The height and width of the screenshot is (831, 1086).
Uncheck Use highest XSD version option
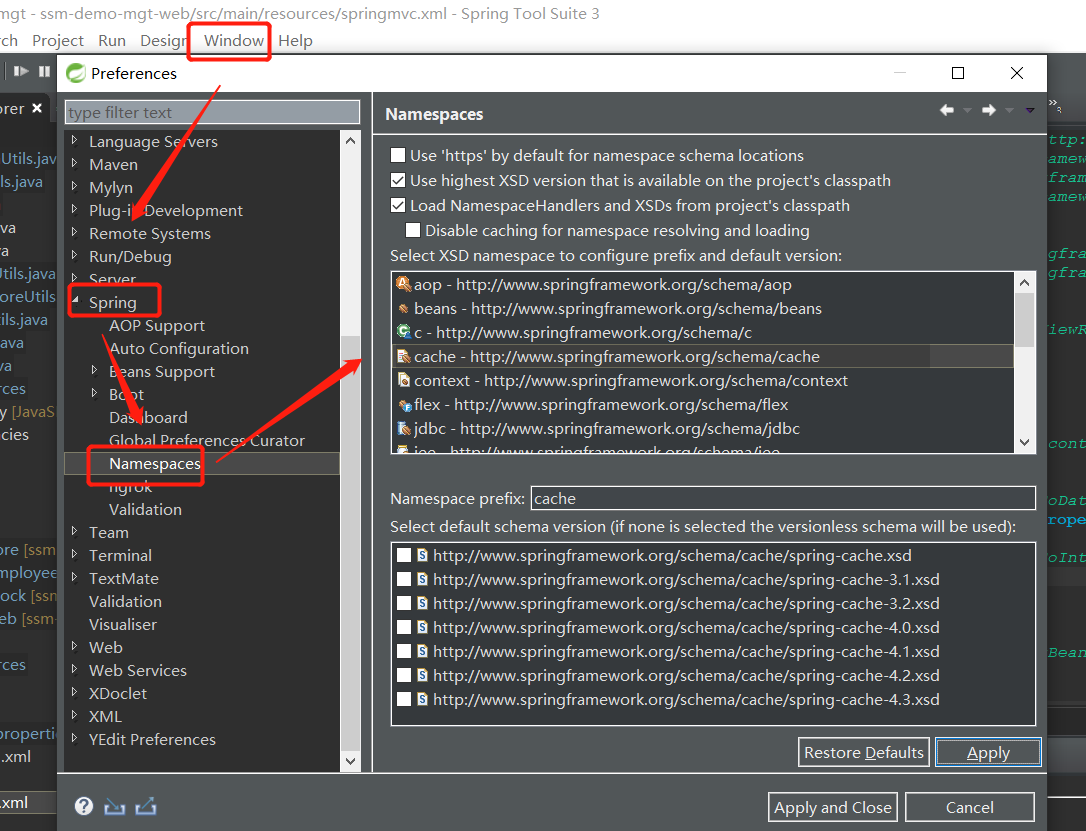[x=398, y=180]
